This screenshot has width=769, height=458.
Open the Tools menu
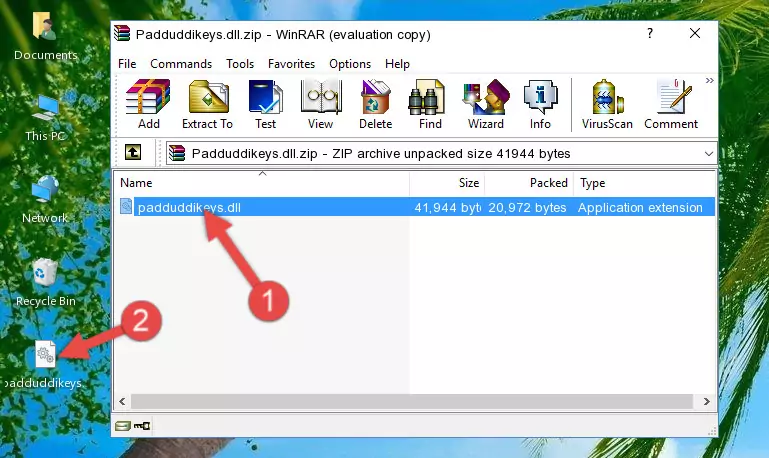240,64
